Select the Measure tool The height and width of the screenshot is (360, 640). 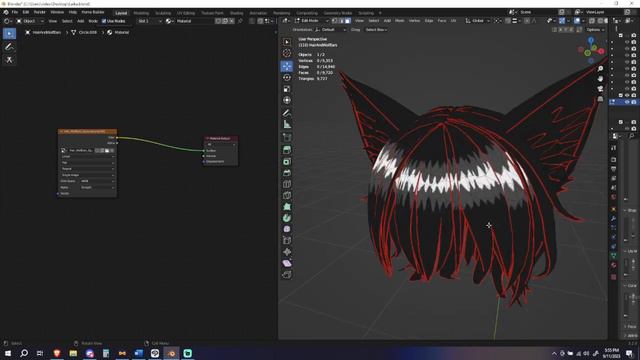pyautogui.click(x=287, y=124)
